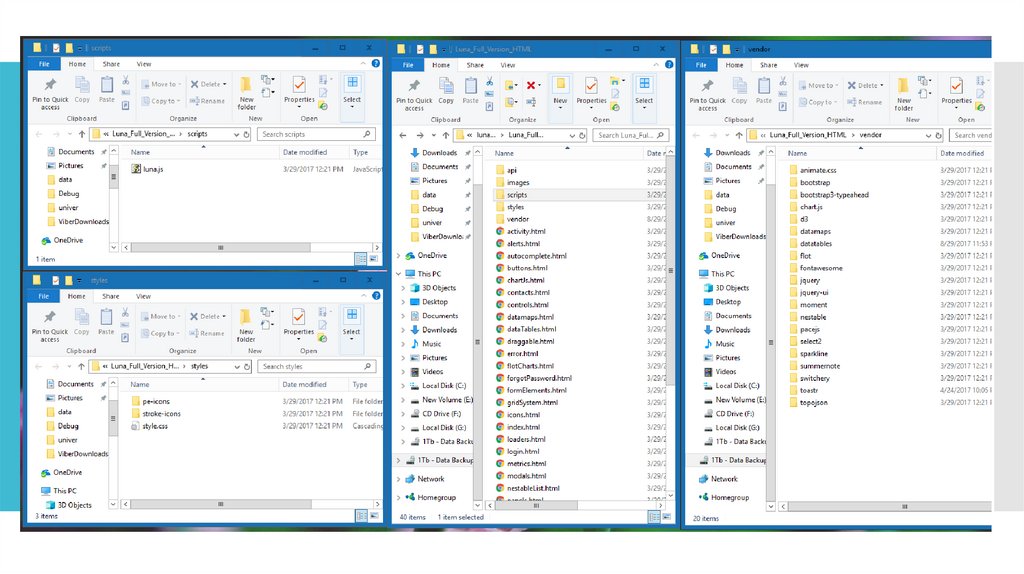1024x574 pixels.
Task: Click Search styles input field
Action: click(316, 367)
